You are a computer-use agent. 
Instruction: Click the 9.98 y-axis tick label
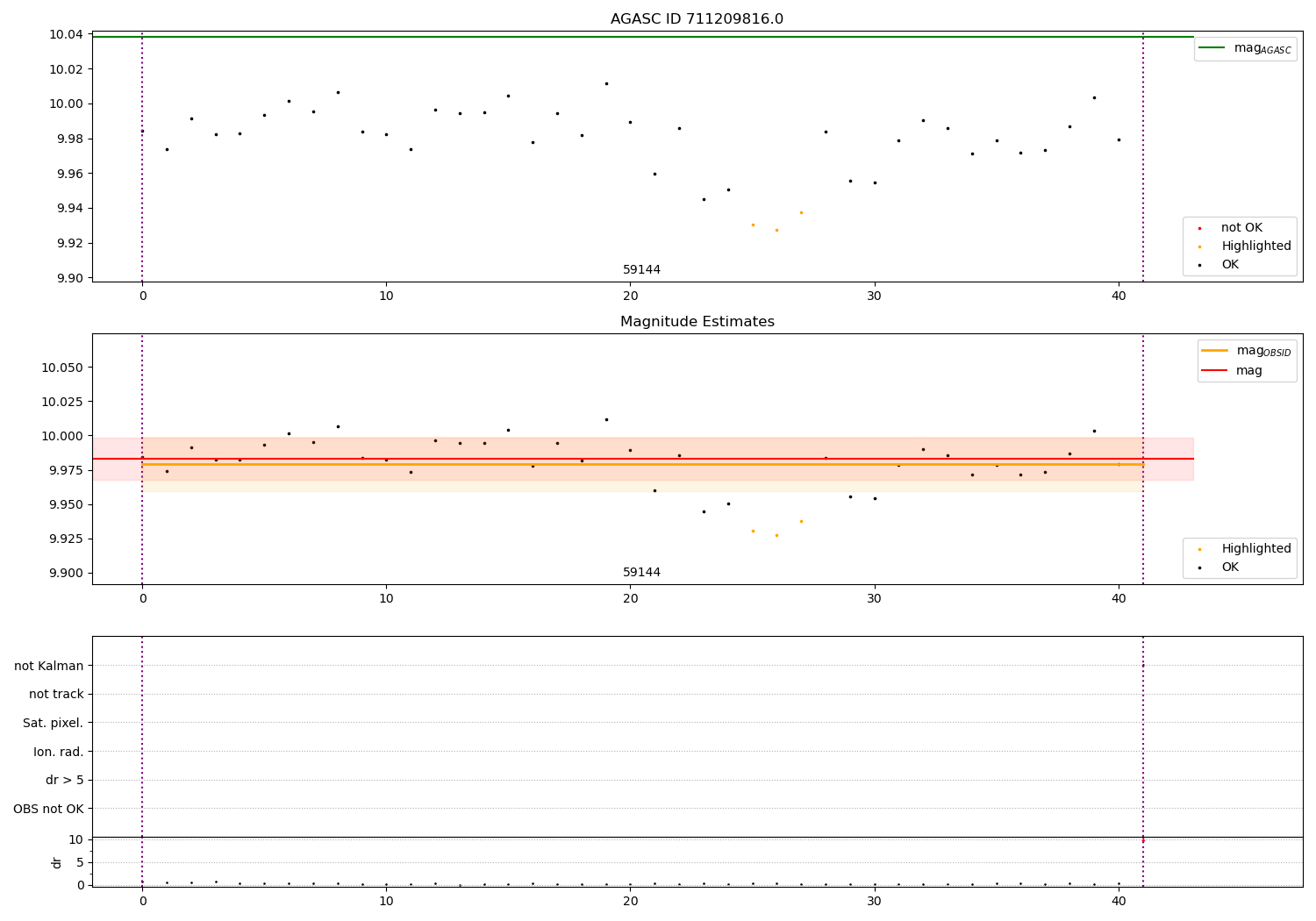point(70,139)
